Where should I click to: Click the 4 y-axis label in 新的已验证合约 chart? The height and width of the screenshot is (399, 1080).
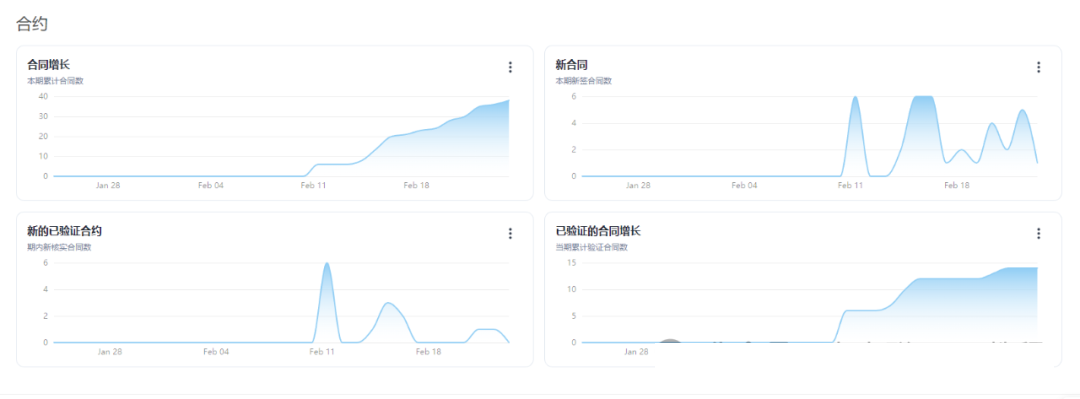click(x=45, y=289)
